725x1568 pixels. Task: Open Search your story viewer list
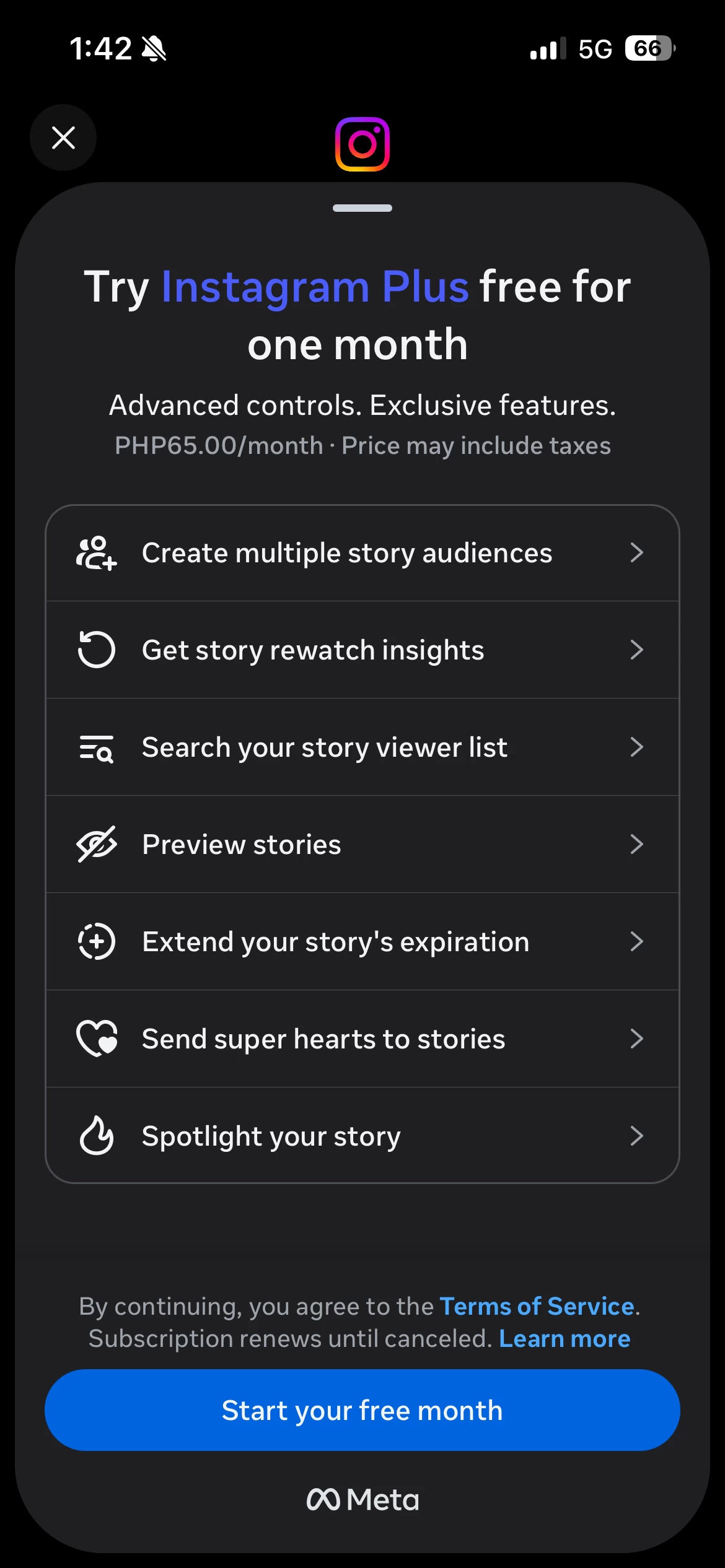pyautogui.click(x=324, y=747)
